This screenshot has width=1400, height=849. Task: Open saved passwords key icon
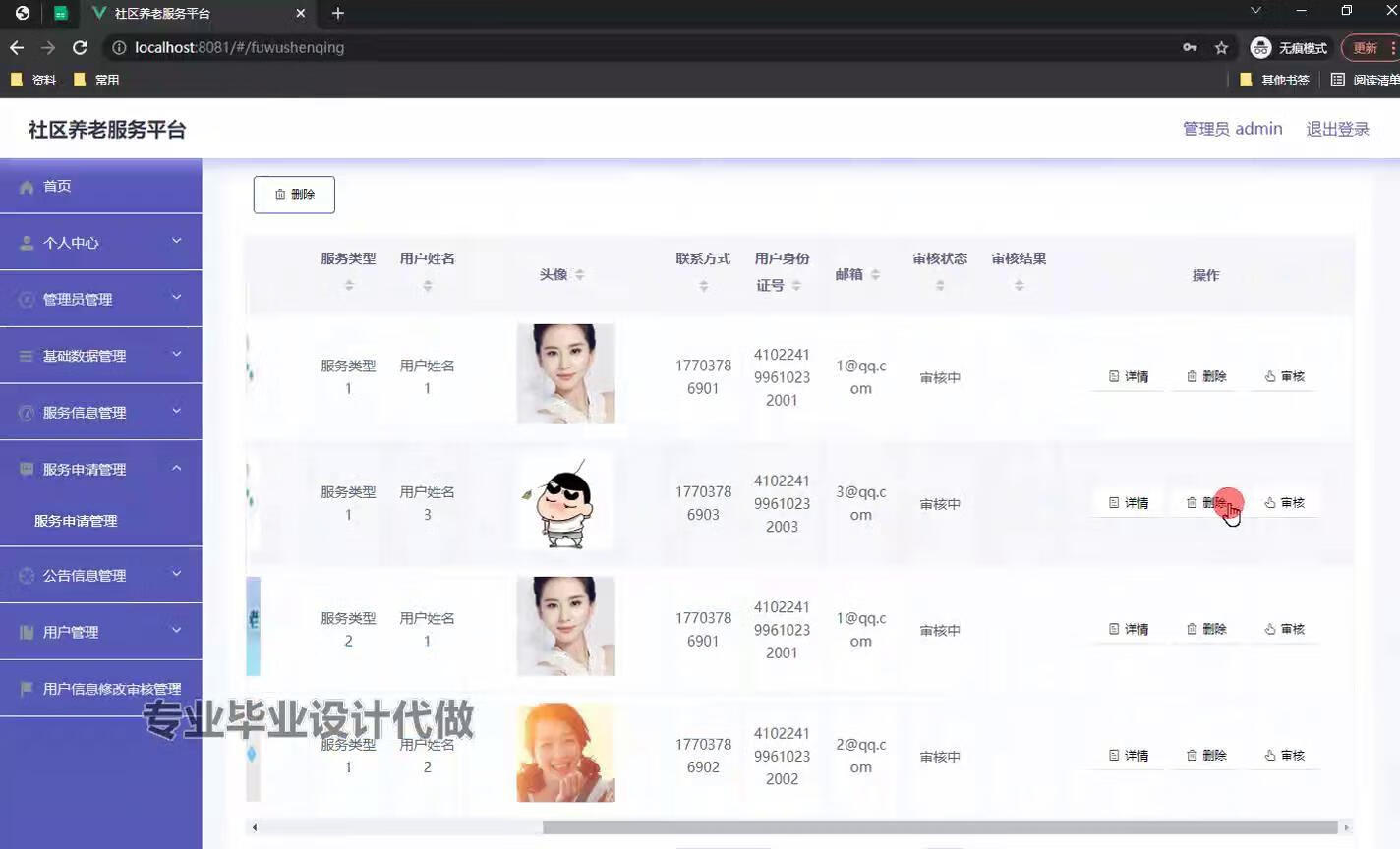click(x=1190, y=47)
